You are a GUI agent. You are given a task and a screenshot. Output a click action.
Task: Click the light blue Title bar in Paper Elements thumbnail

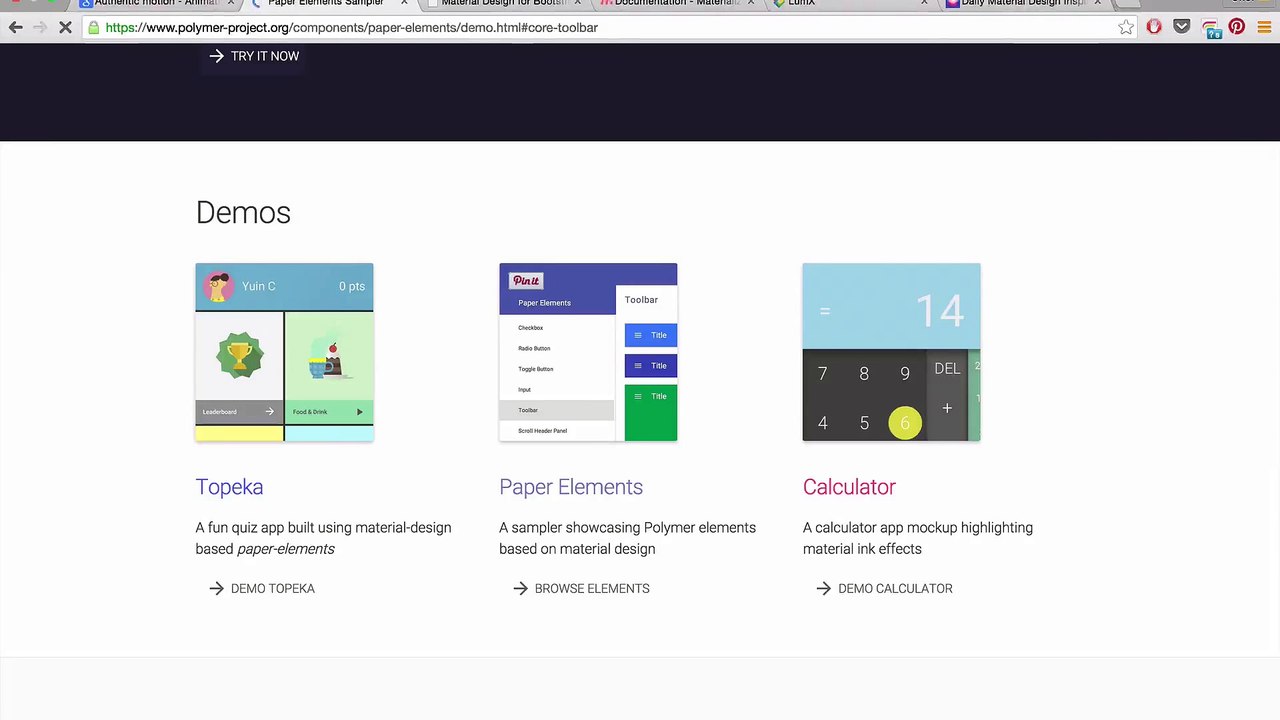tap(651, 335)
